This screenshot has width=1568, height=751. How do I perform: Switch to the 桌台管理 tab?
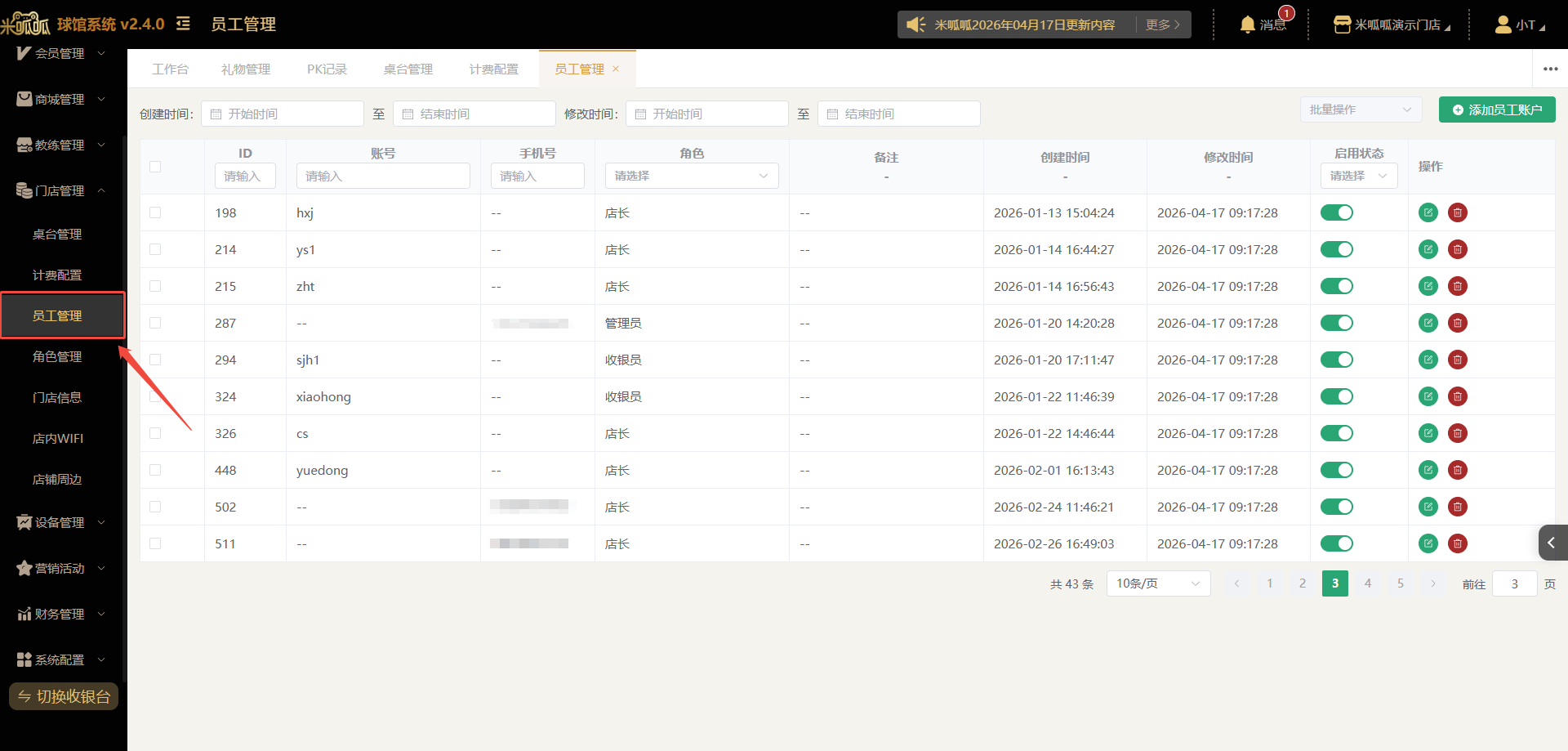tap(408, 69)
